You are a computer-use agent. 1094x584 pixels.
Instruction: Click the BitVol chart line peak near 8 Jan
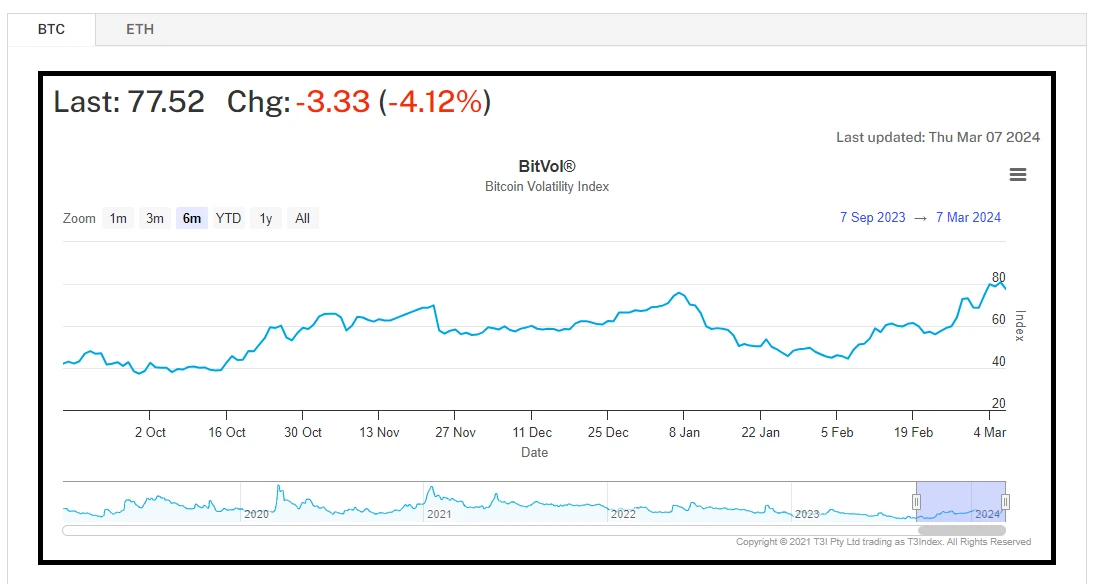point(679,293)
